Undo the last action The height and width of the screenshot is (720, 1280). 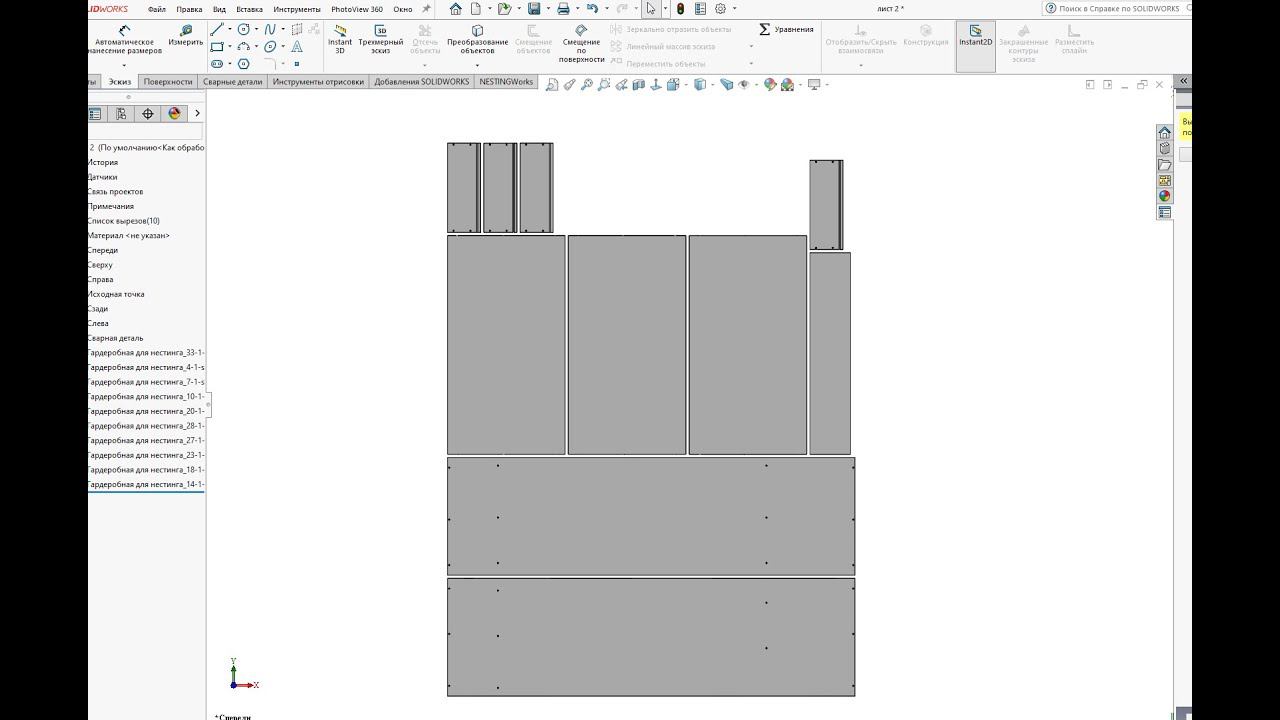[592, 9]
